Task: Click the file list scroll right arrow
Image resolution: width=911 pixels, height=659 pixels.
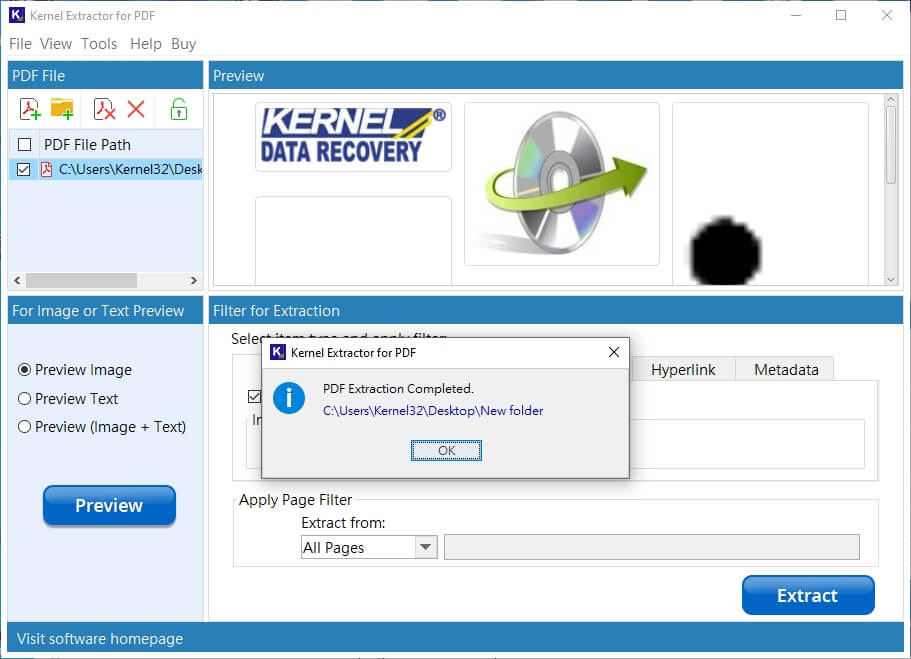Action: coord(193,281)
